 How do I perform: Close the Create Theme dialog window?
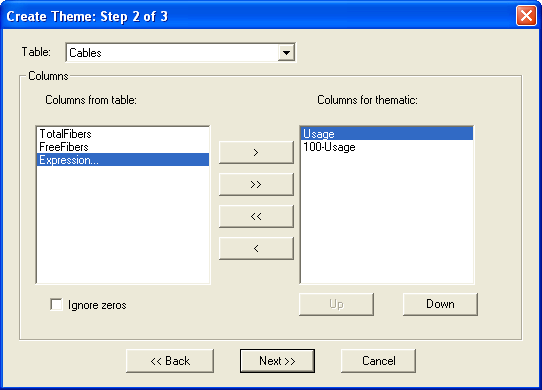[526, 16]
